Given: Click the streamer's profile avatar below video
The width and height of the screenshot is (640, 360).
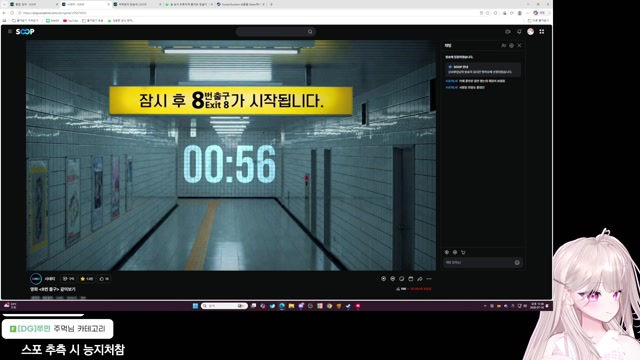Looking at the screenshot, I should pyautogui.click(x=36, y=279).
